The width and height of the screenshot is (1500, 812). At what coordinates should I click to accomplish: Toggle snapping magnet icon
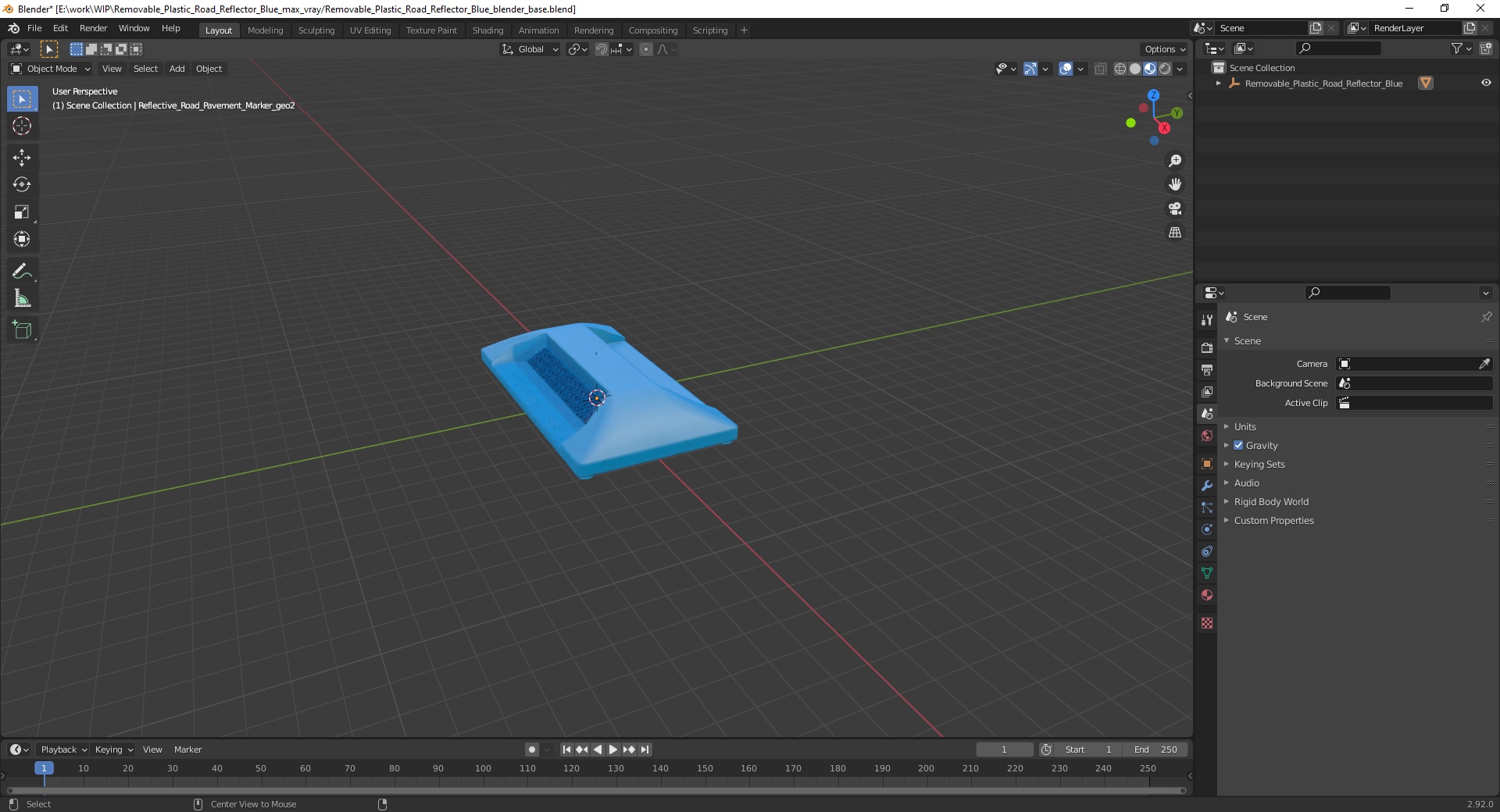coord(601,49)
